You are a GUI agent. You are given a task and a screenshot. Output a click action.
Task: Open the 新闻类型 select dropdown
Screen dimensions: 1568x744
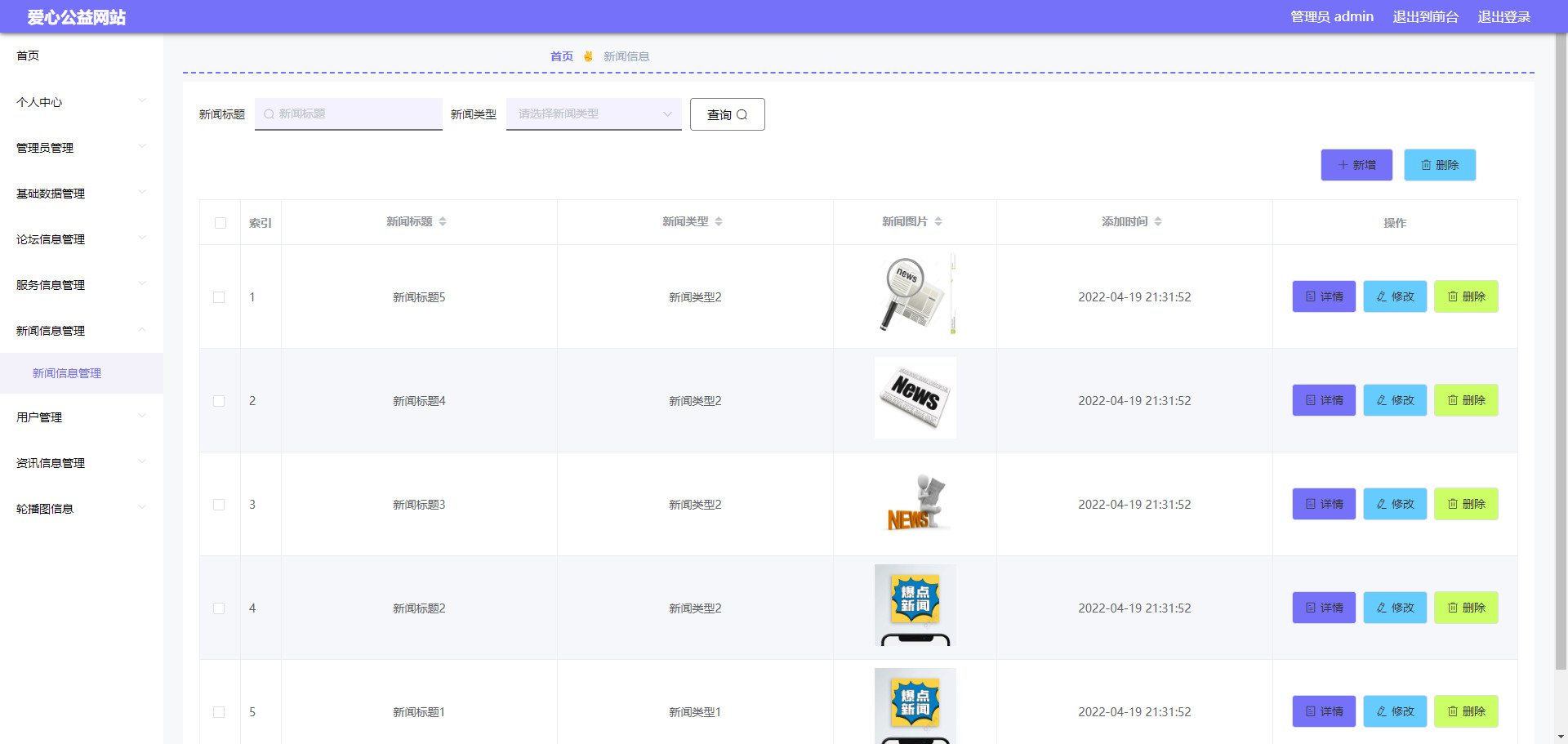pyautogui.click(x=594, y=114)
